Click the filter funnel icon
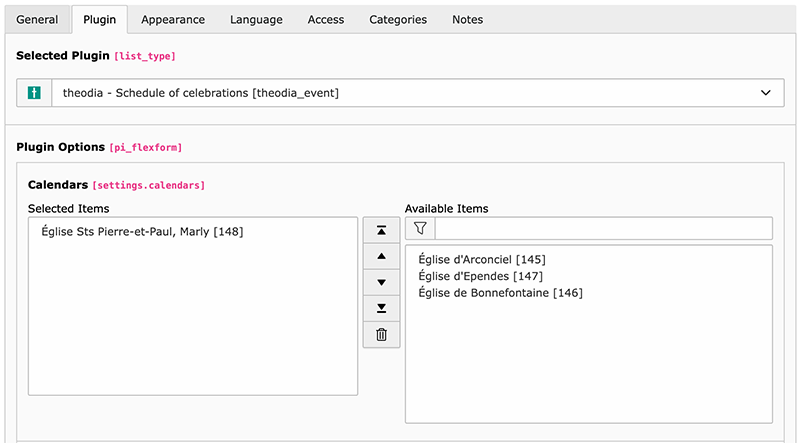Image resolution: width=800 pixels, height=443 pixels. (420, 229)
